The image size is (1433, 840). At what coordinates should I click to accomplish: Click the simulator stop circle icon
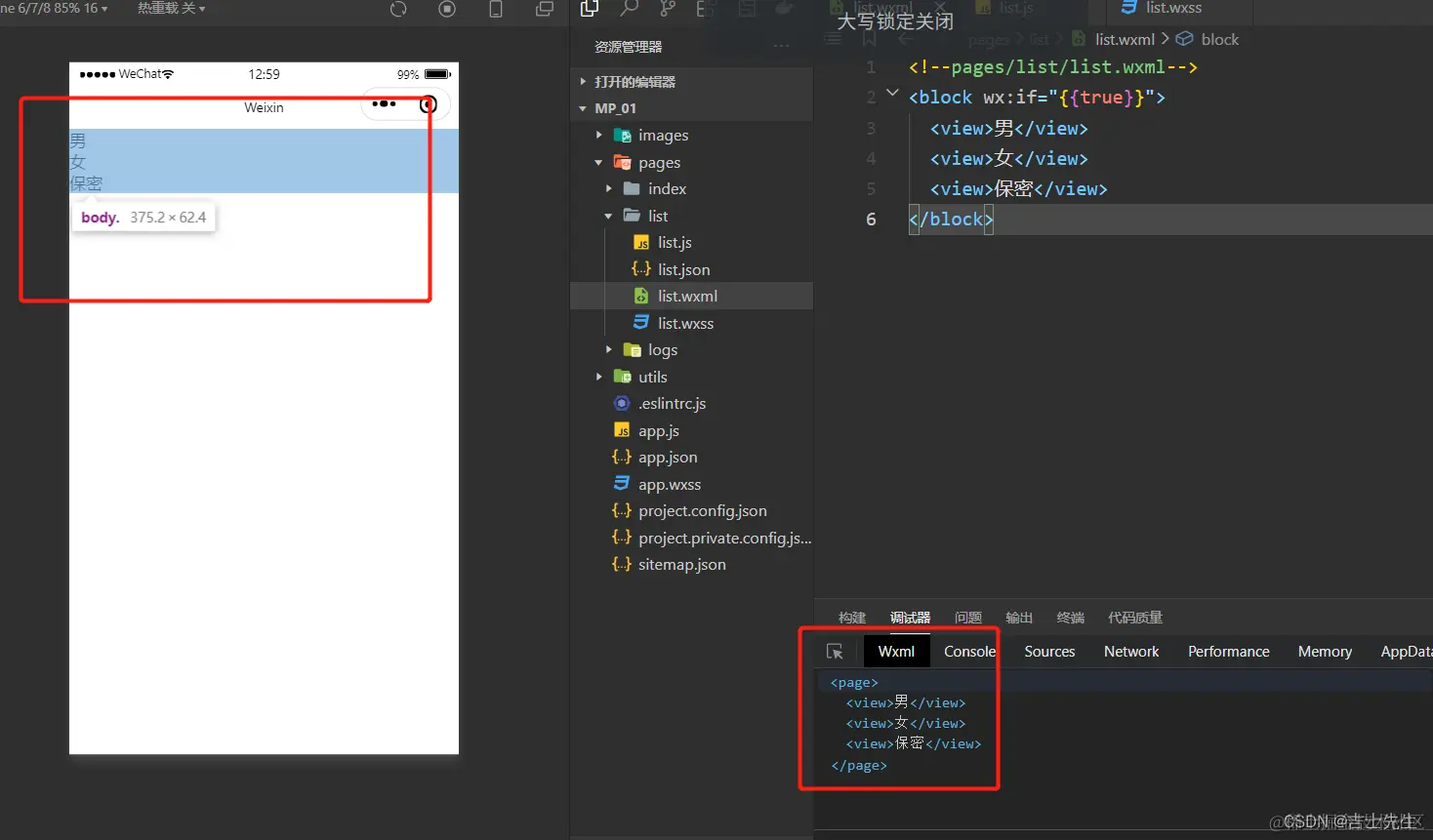tap(447, 10)
